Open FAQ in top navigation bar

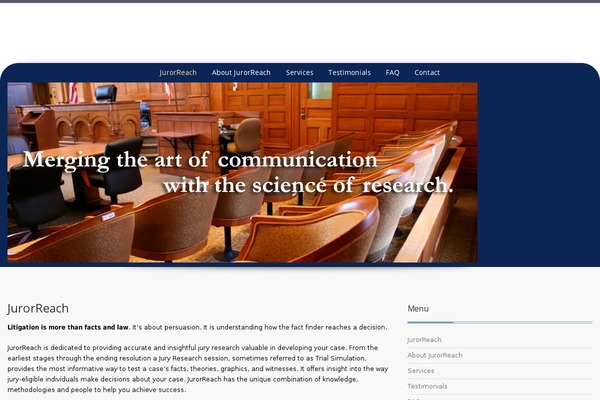coord(392,73)
